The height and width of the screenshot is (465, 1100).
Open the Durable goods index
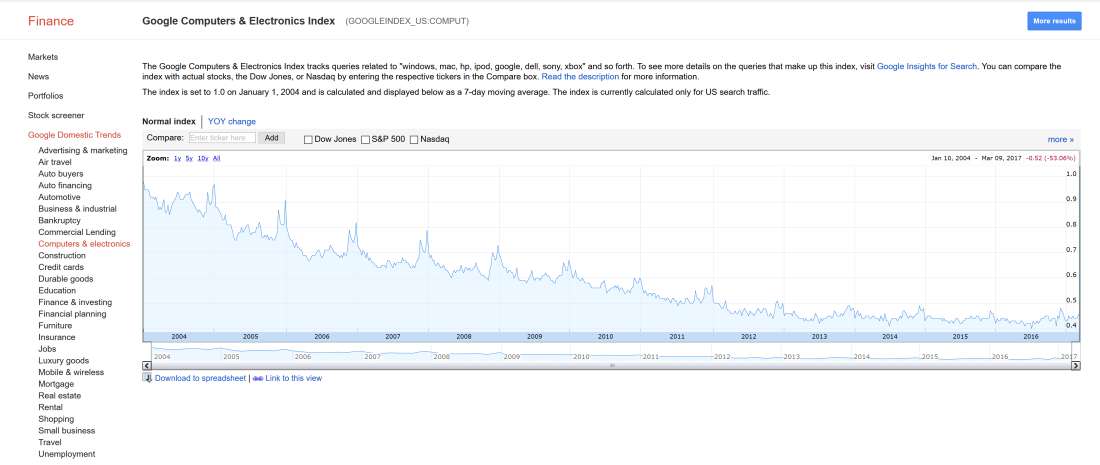point(64,279)
